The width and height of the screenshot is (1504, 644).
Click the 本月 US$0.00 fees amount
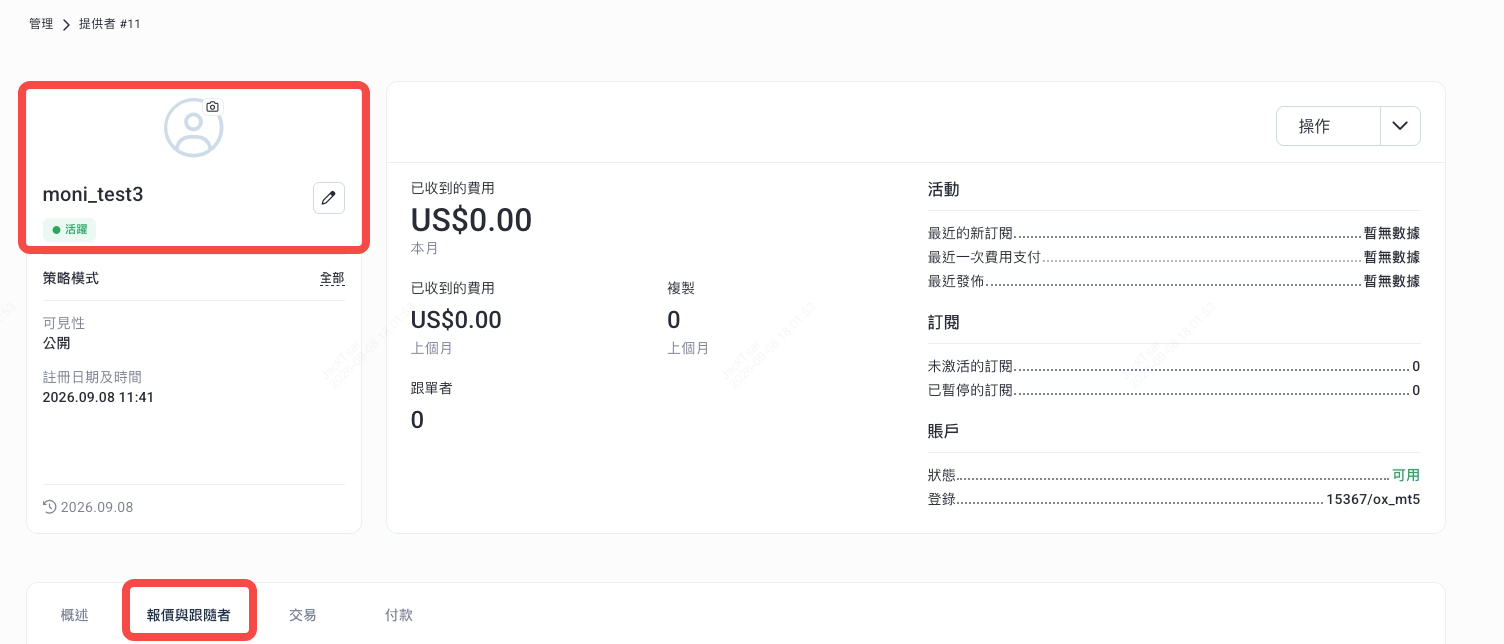[x=472, y=220]
